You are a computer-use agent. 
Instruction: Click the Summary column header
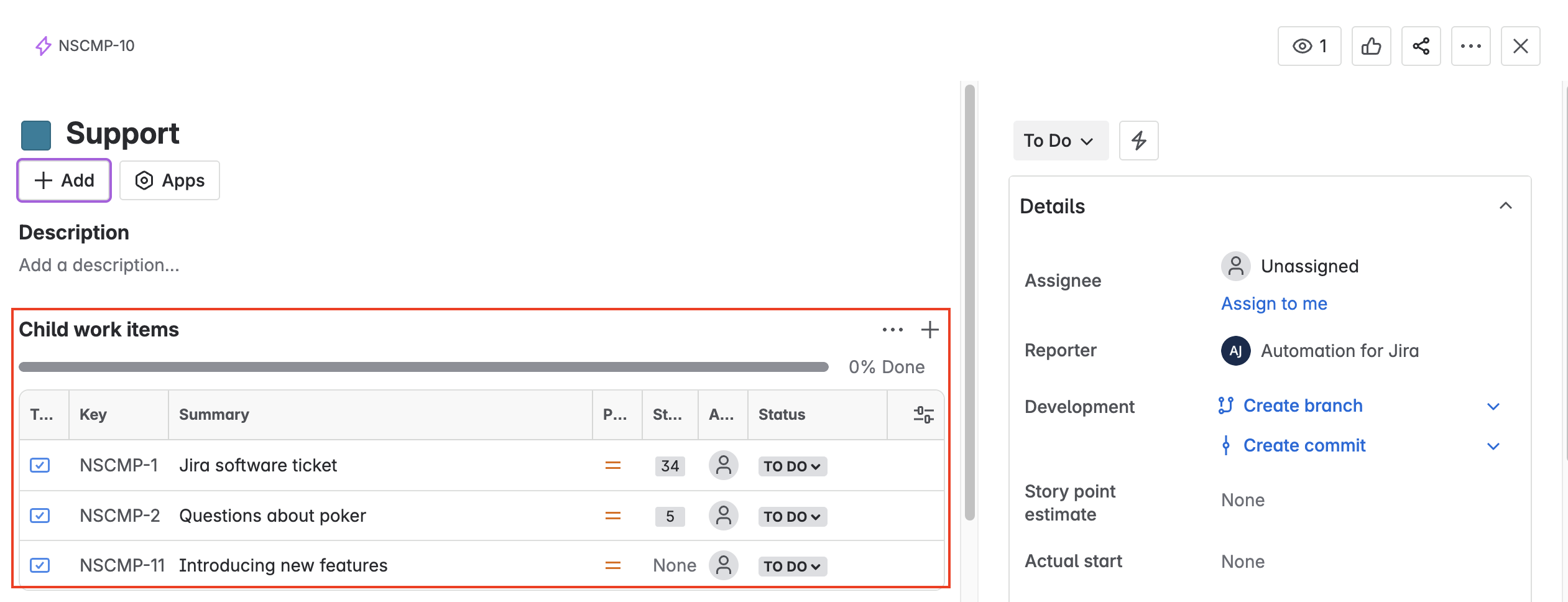click(x=214, y=415)
